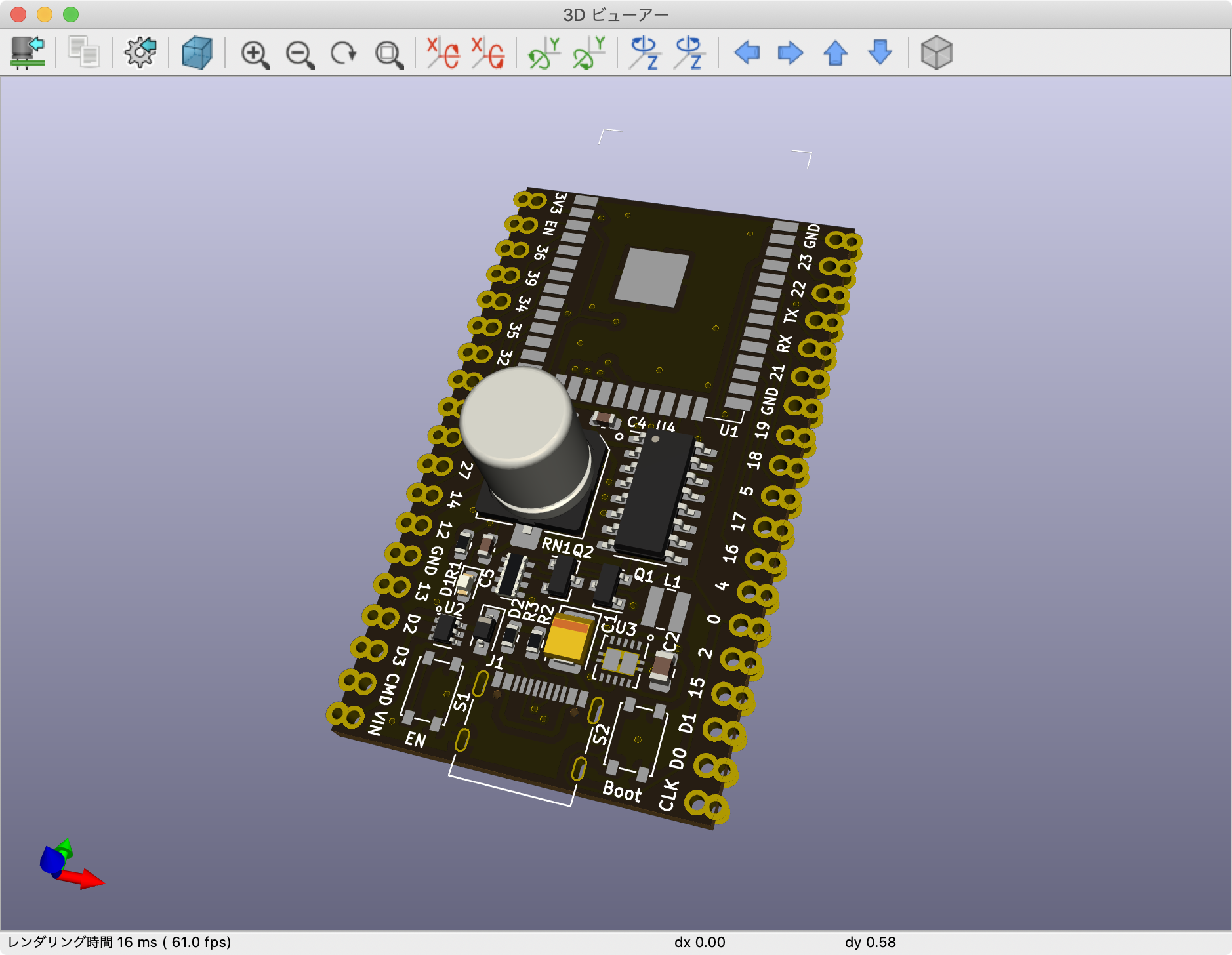This screenshot has width=1232, height=955.
Task: Rotate the board counterclockwise around Z
Action: [x=689, y=52]
